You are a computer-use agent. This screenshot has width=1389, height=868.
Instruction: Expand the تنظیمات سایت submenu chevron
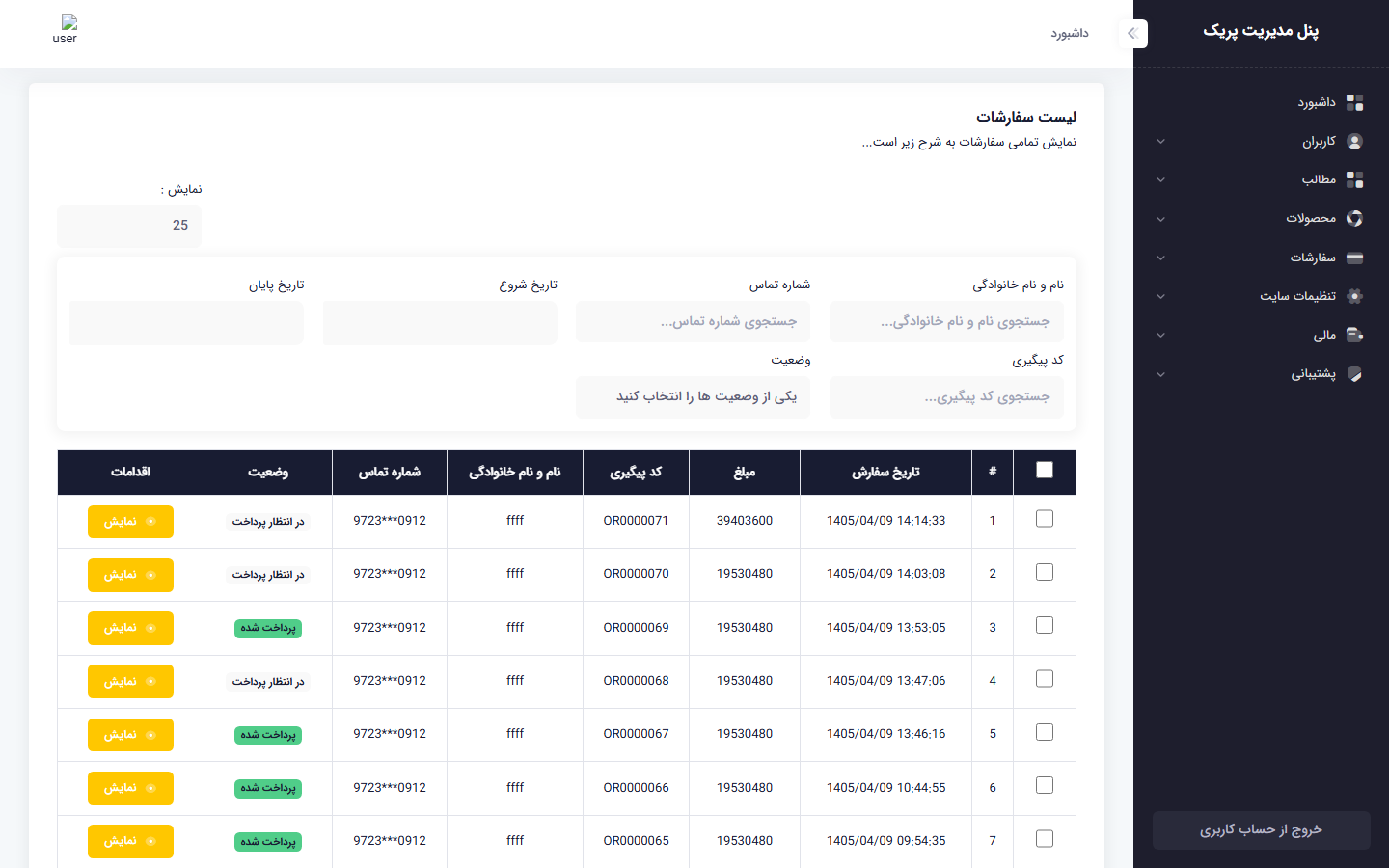1160,296
